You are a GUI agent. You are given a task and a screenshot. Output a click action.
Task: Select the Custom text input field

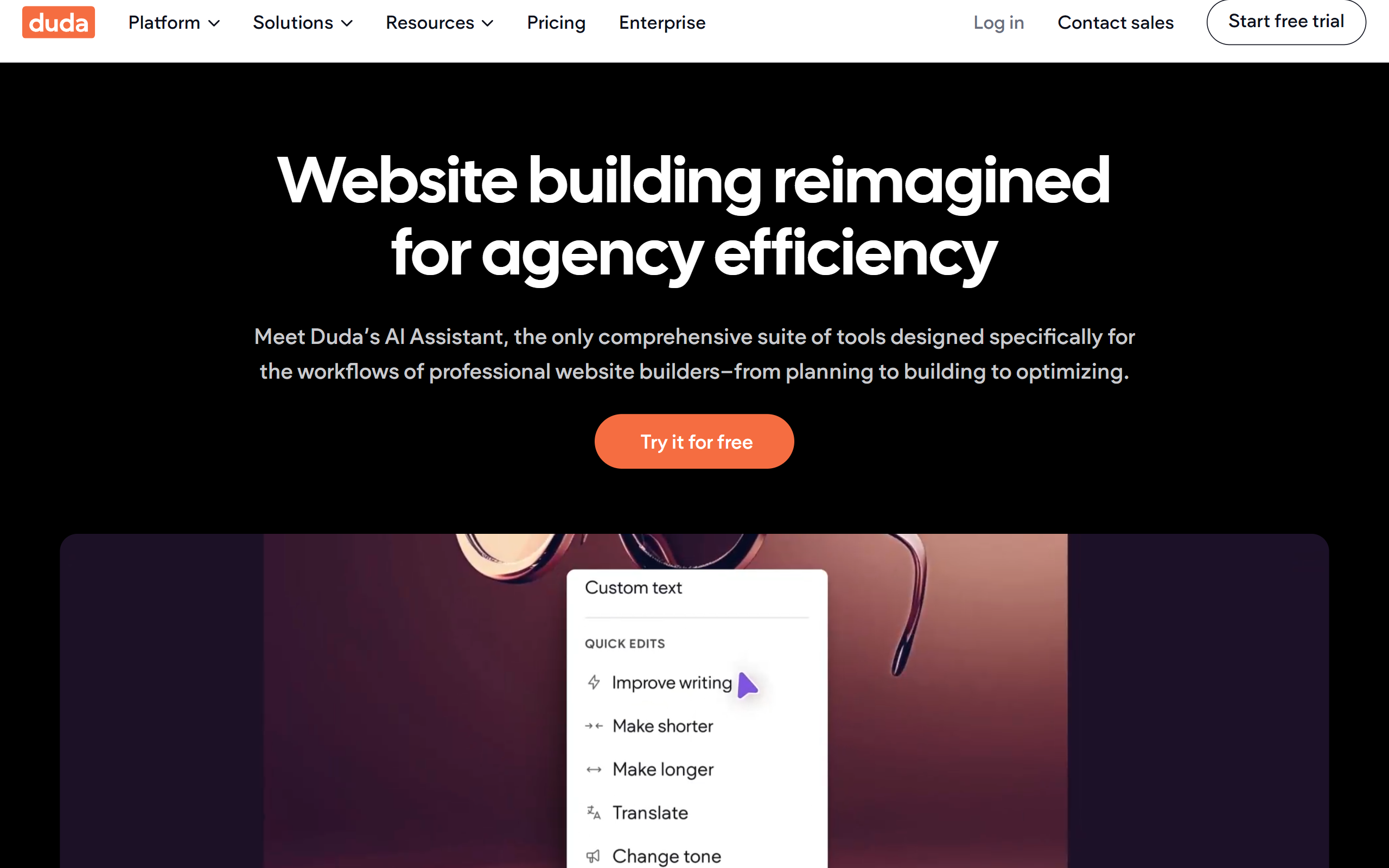click(x=697, y=589)
